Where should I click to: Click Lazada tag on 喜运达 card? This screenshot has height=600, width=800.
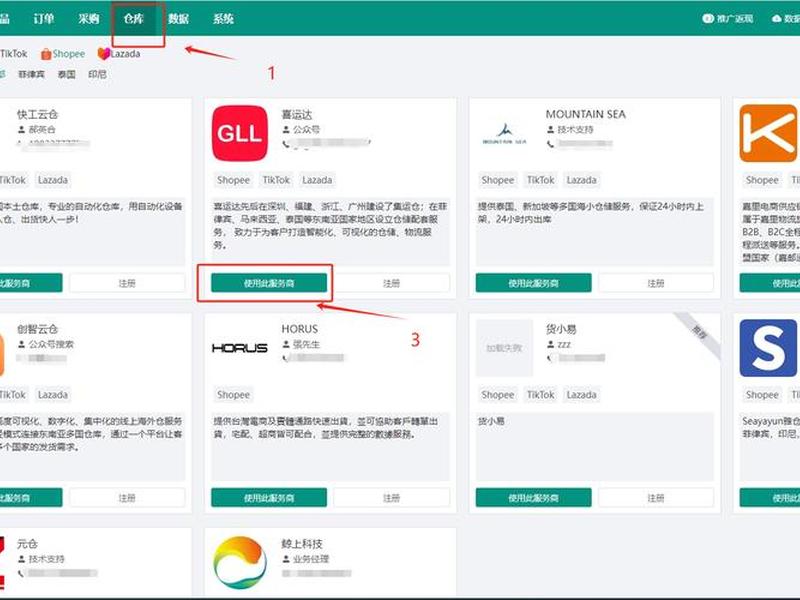pos(317,180)
